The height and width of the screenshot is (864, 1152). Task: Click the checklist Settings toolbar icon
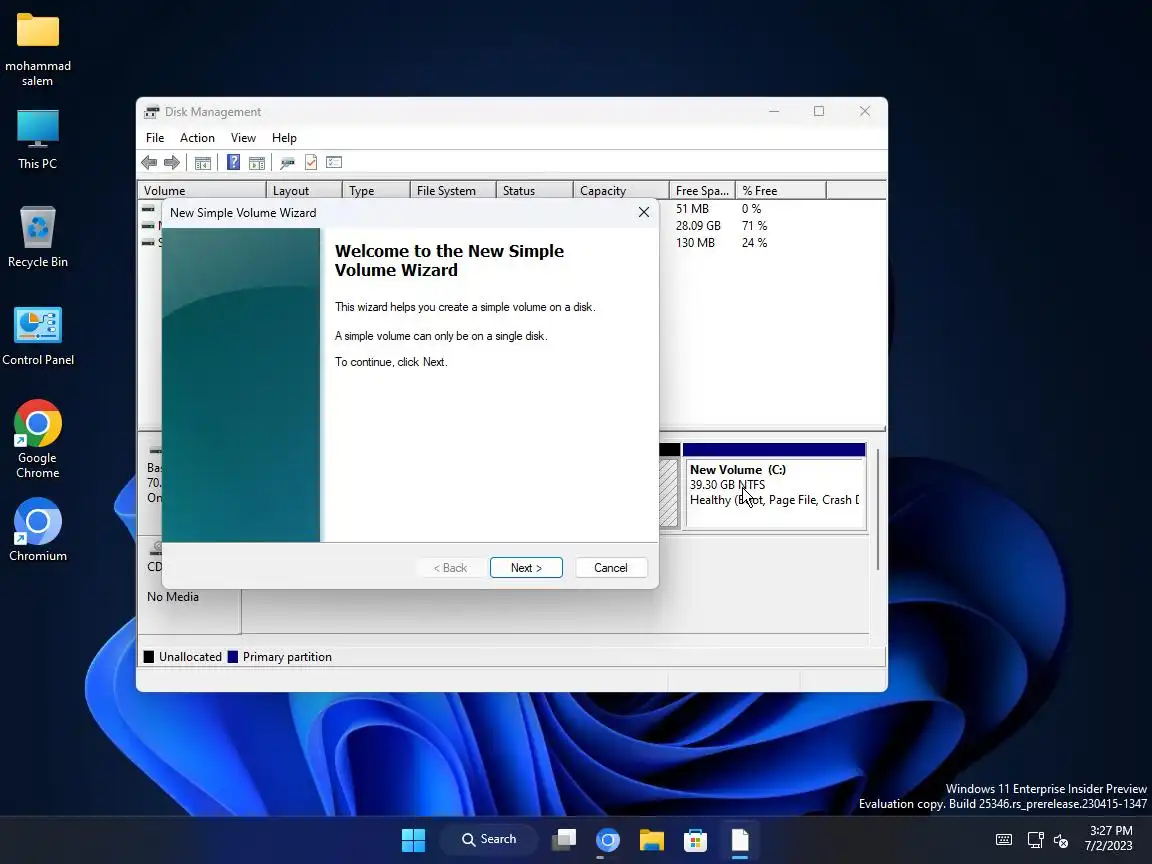click(334, 162)
